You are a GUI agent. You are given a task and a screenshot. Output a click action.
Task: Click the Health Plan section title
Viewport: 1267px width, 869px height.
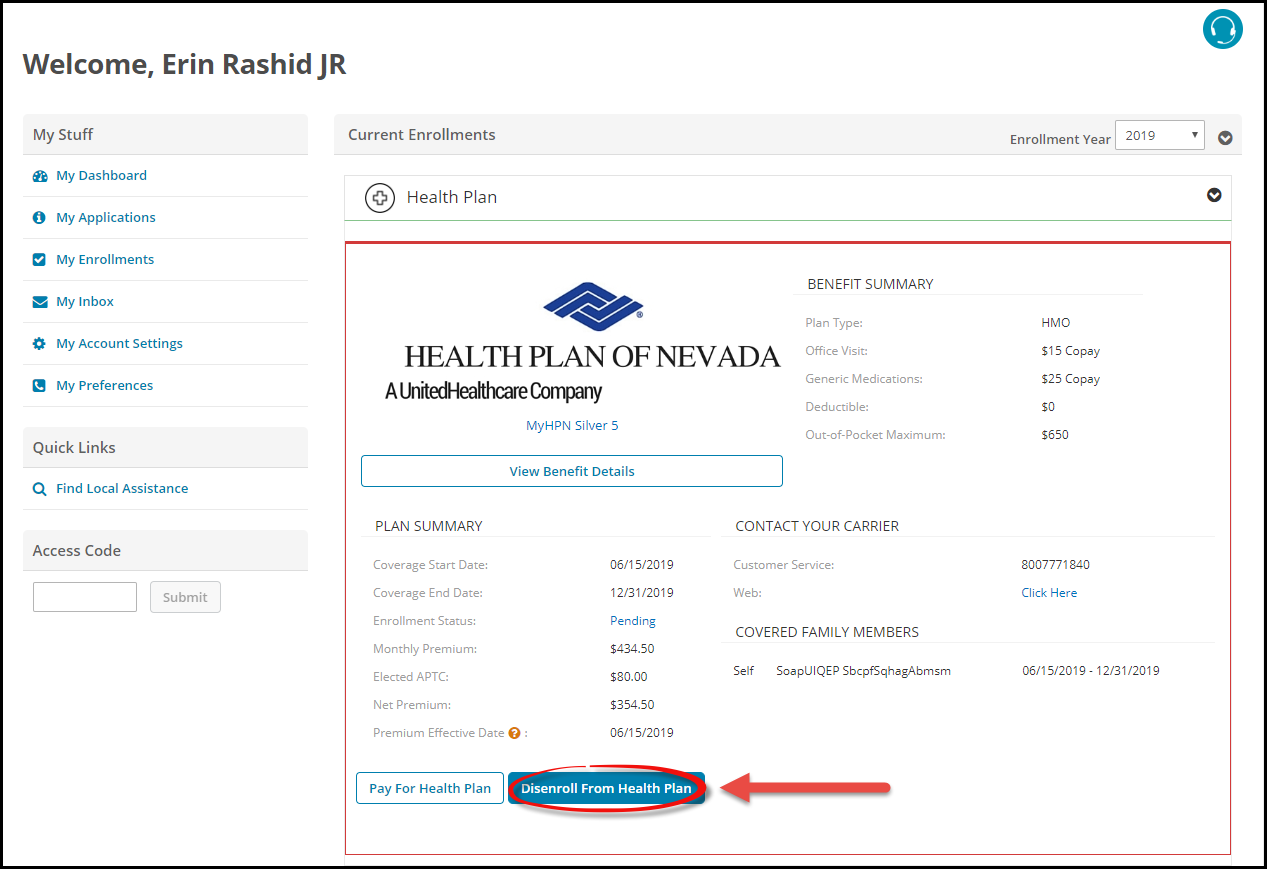point(452,198)
